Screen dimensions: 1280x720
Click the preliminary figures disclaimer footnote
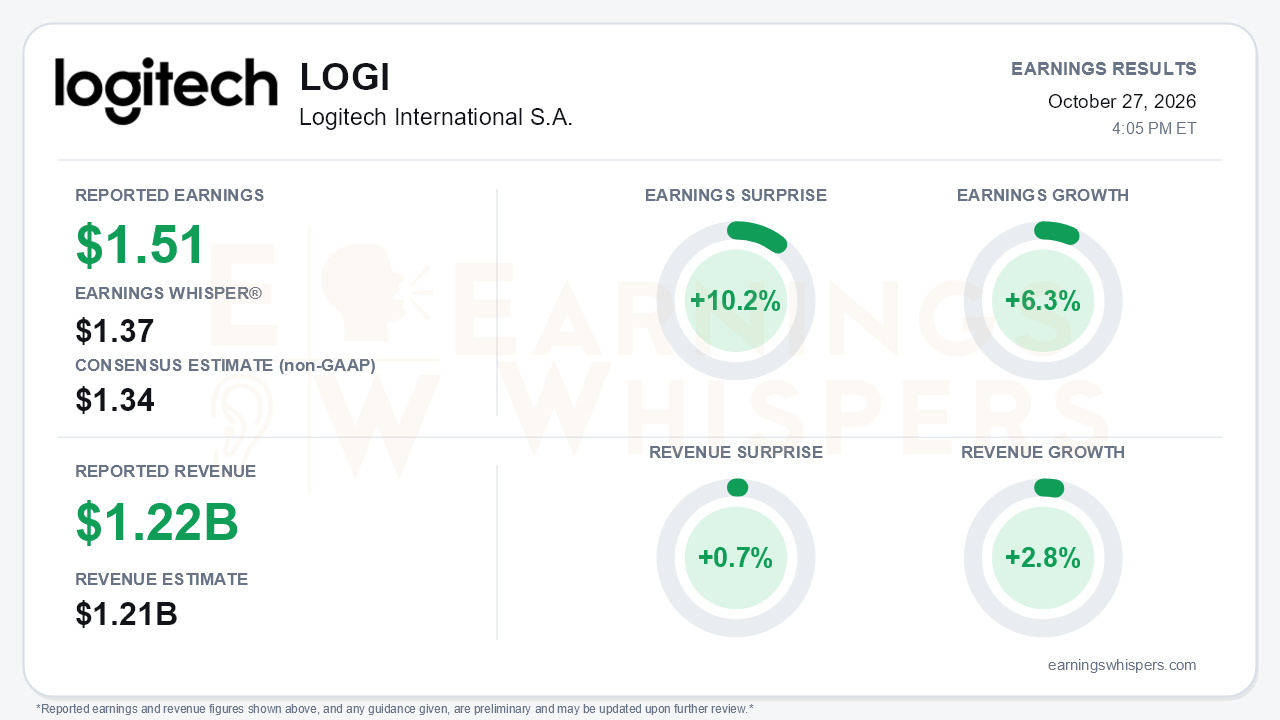[x=395, y=709]
